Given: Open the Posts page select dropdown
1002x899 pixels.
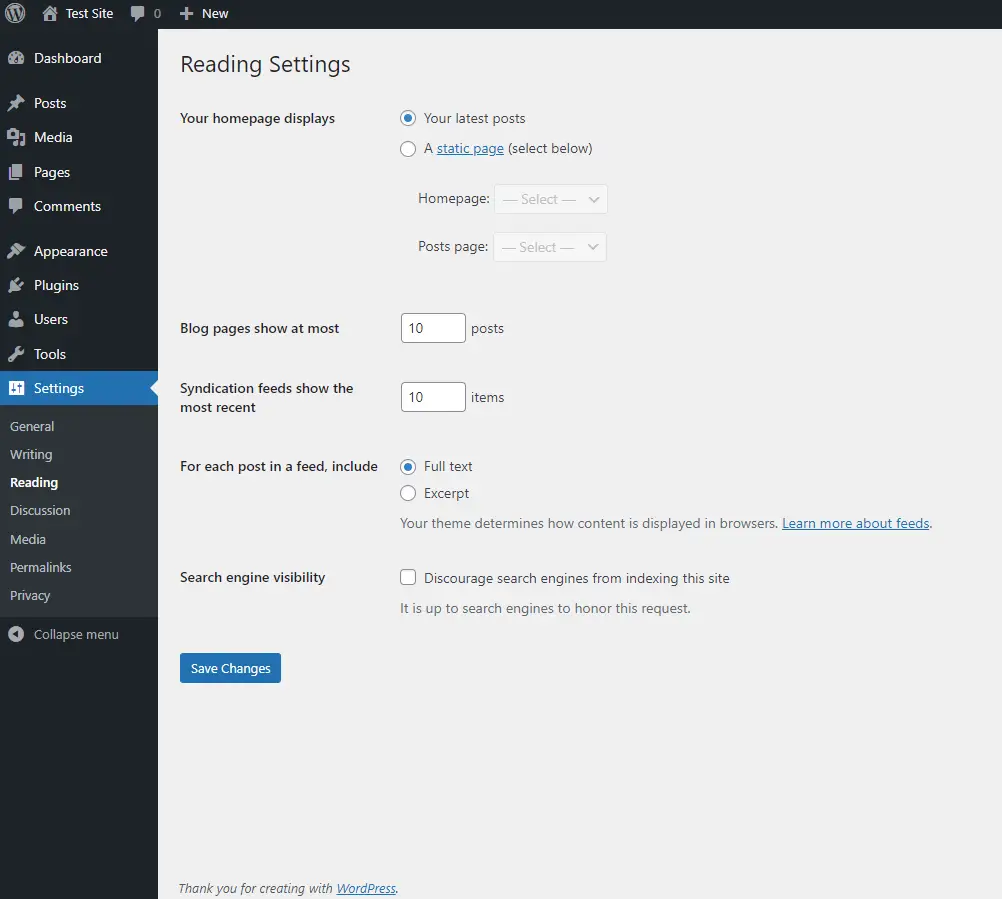Looking at the screenshot, I should coord(550,247).
